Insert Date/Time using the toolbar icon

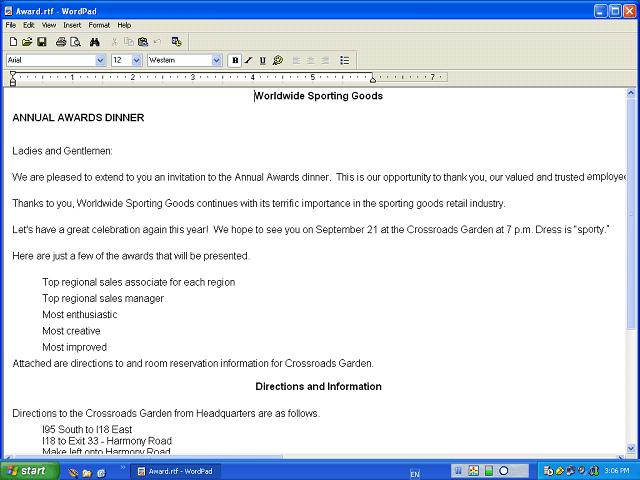coord(176,42)
